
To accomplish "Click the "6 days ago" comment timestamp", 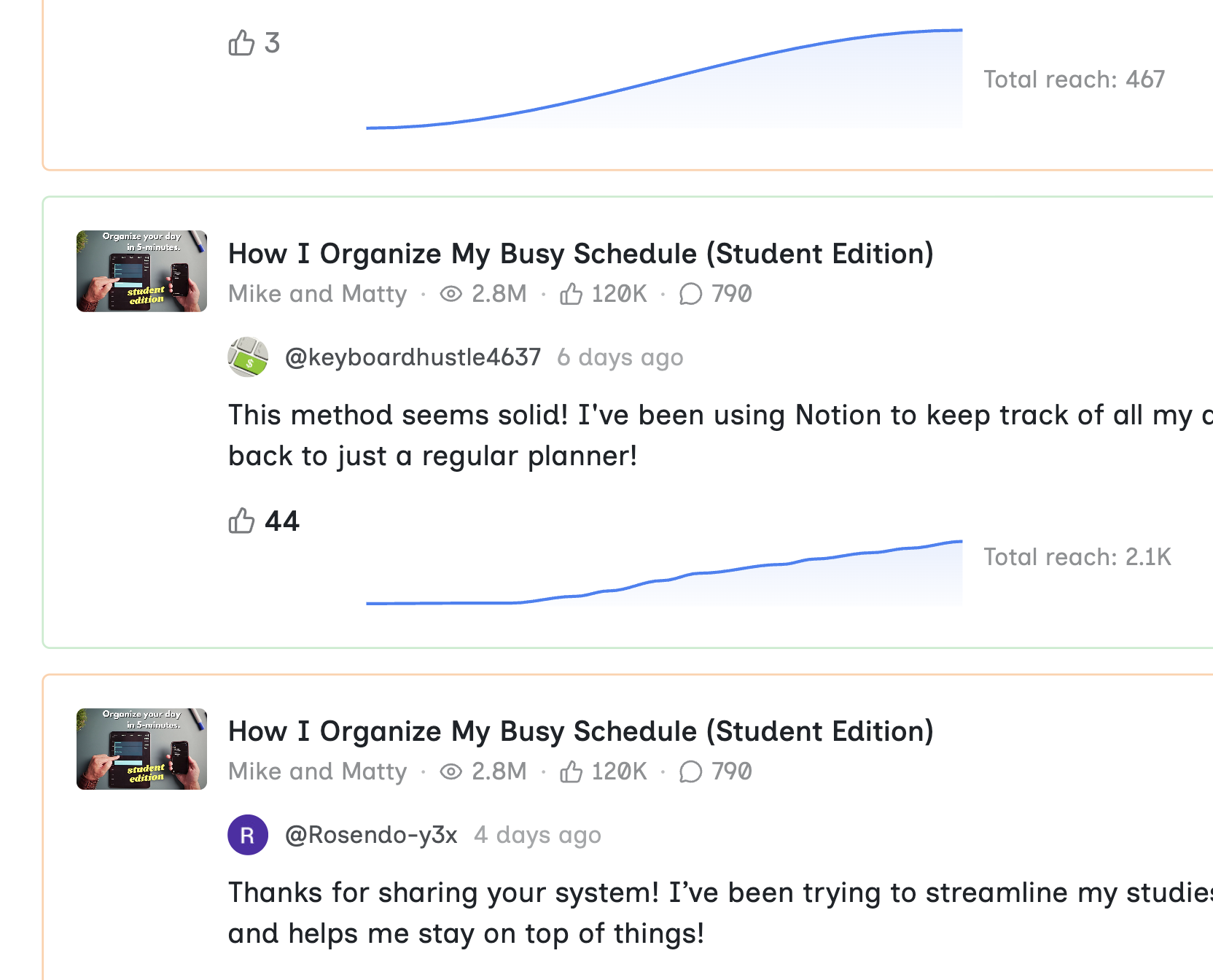I will point(620,357).
